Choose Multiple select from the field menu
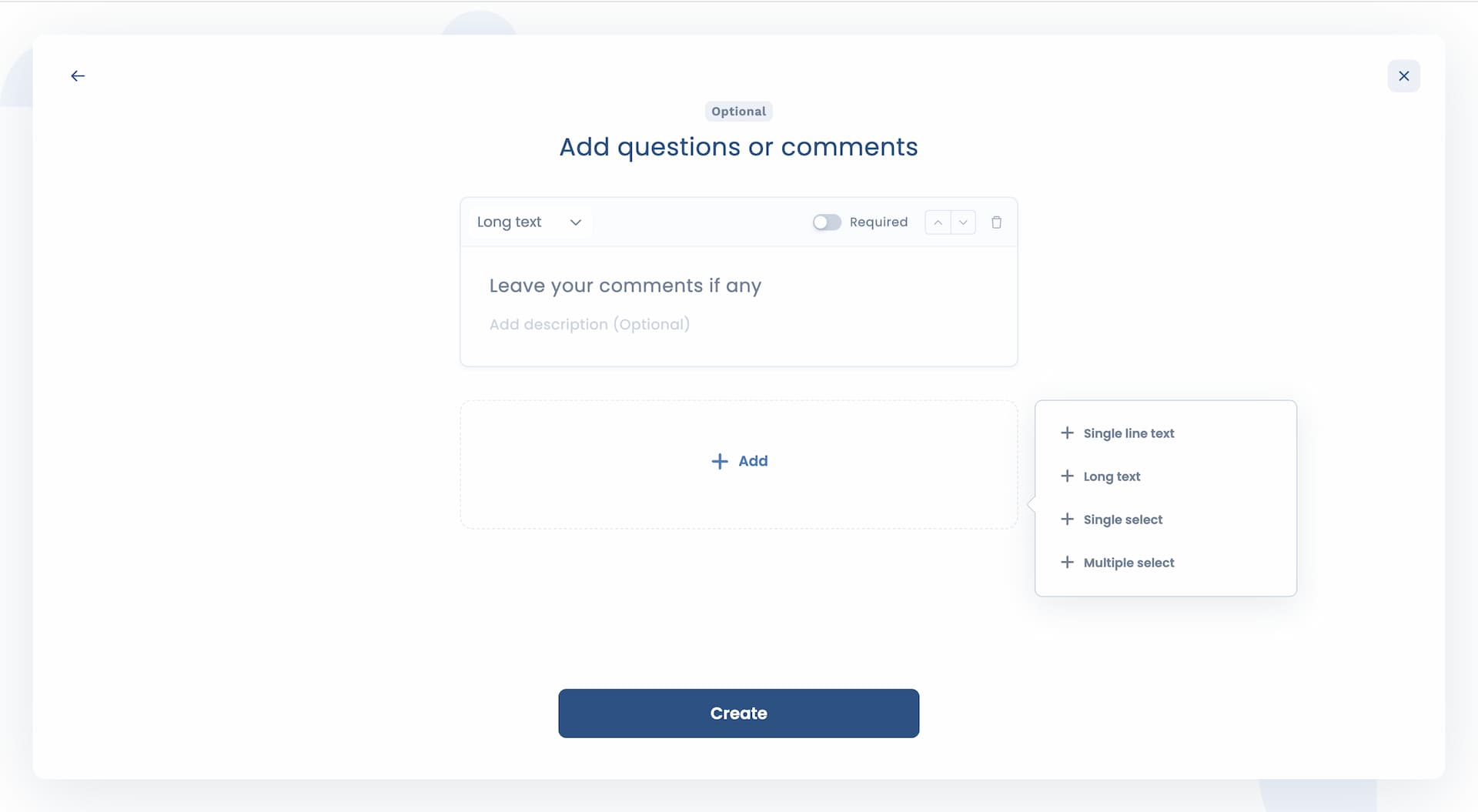Image resolution: width=1478 pixels, height=812 pixels. pyautogui.click(x=1129, y=562)
